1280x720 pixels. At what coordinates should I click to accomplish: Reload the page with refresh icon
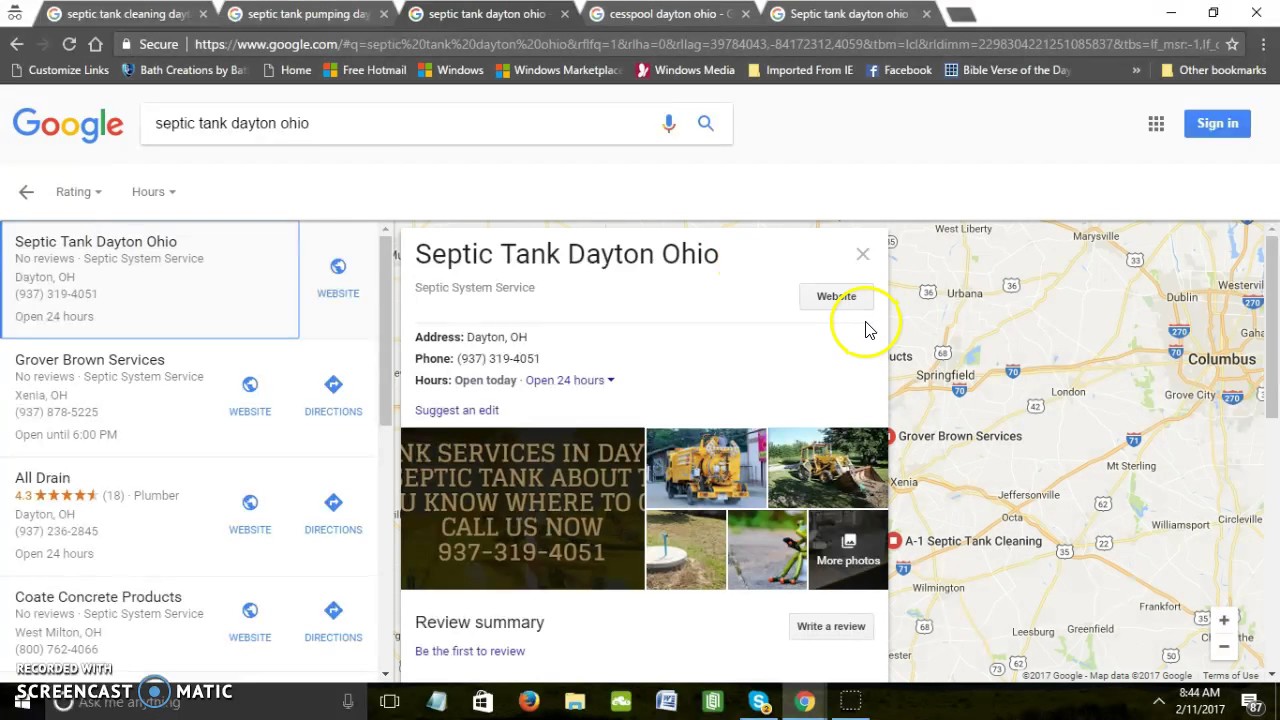(x=69, y=44)
